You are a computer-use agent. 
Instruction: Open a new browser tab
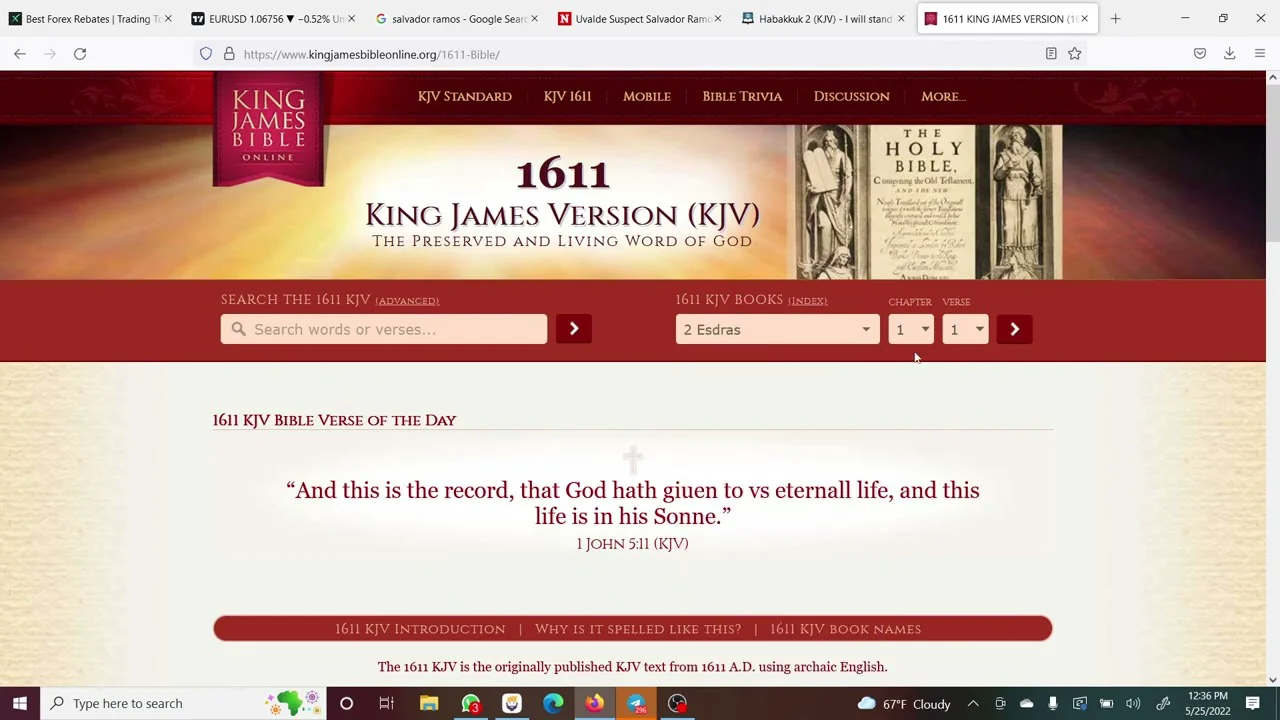tap(1115, 18)
